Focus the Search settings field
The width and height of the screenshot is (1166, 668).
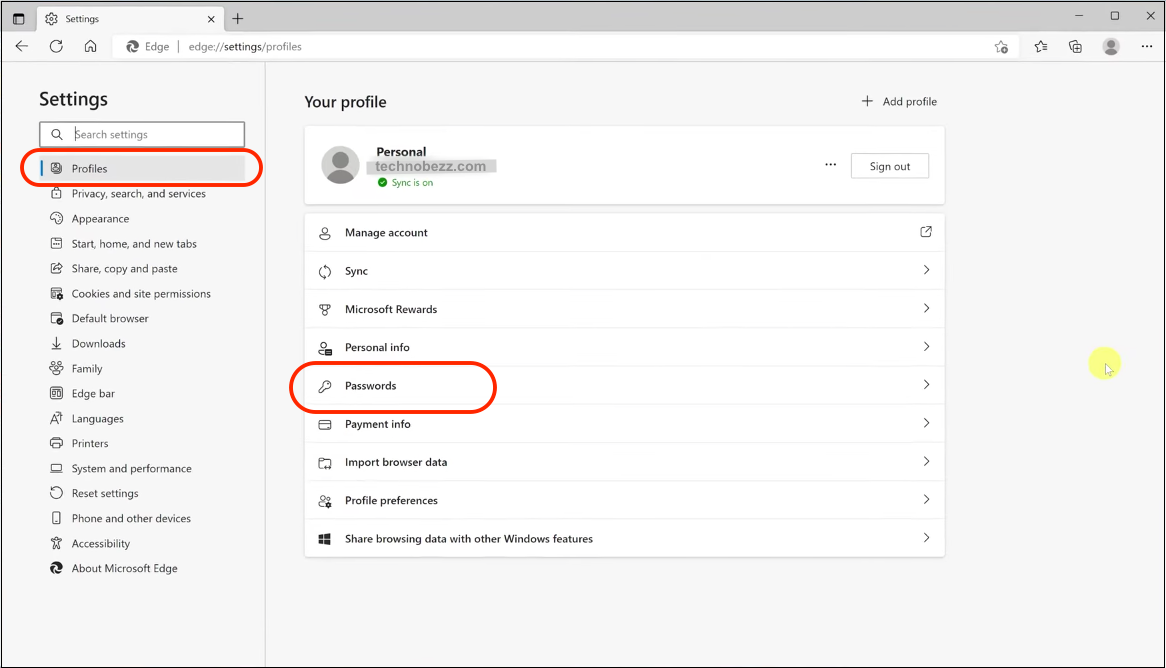[142, 135]
